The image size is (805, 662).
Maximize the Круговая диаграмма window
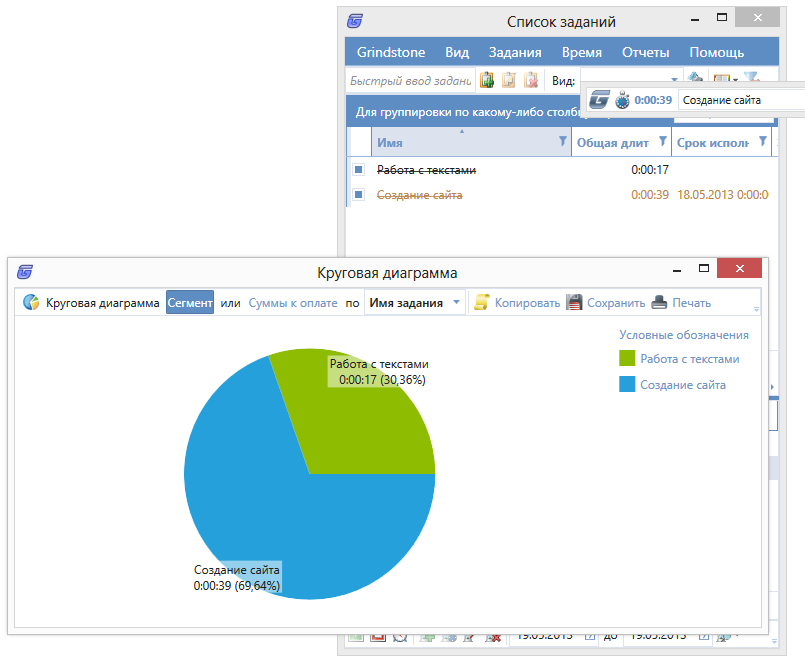pyautogui.click(x=704, y=268)
